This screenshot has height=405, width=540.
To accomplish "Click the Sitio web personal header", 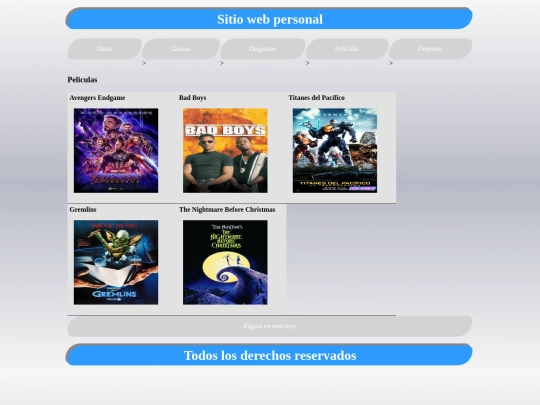I will point(270,19).
